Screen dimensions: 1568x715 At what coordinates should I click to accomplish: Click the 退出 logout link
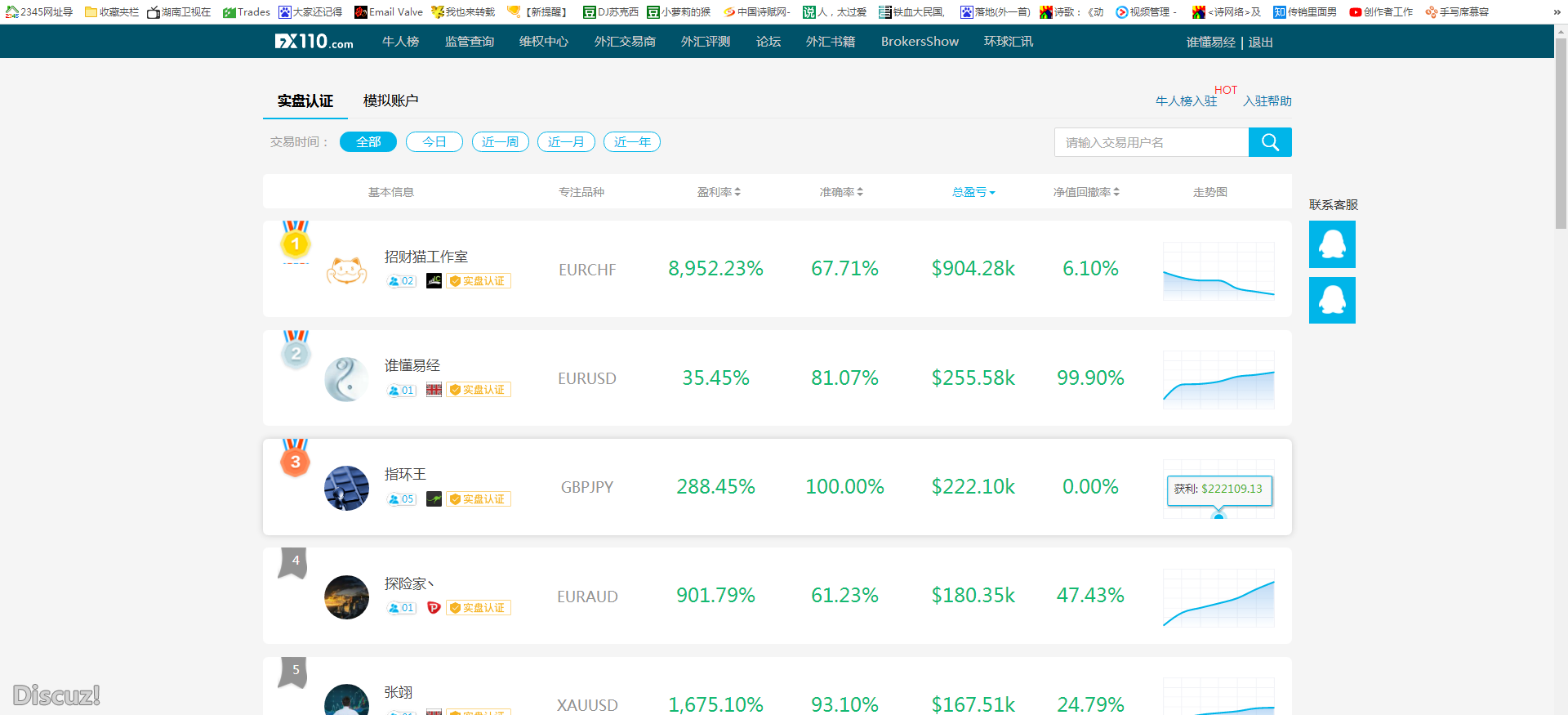pos(1261,42)
